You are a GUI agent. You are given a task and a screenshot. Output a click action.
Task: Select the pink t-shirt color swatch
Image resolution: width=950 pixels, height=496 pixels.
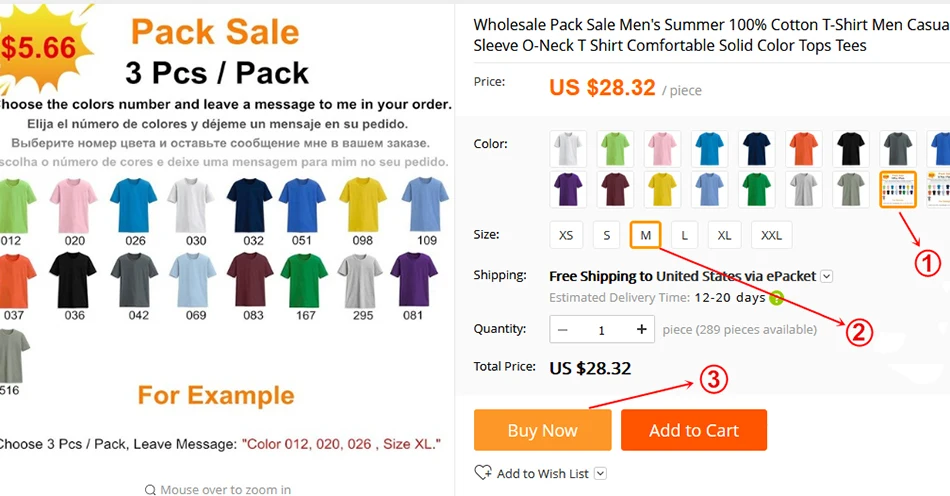662,148
